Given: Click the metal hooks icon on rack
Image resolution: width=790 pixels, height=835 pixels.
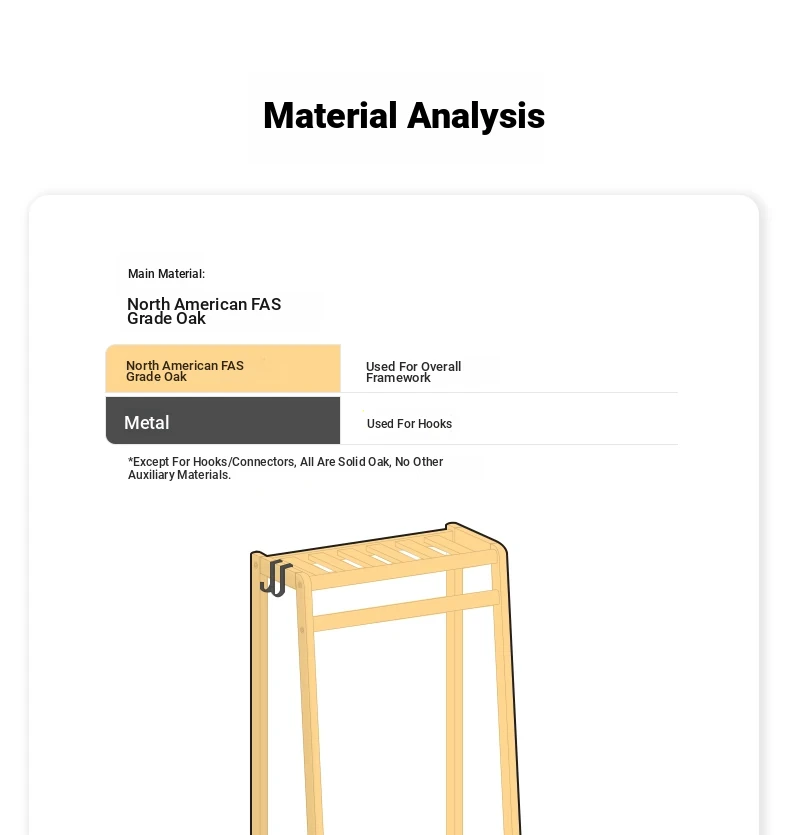Looking at the screenshot, I should tap(275, 578).
